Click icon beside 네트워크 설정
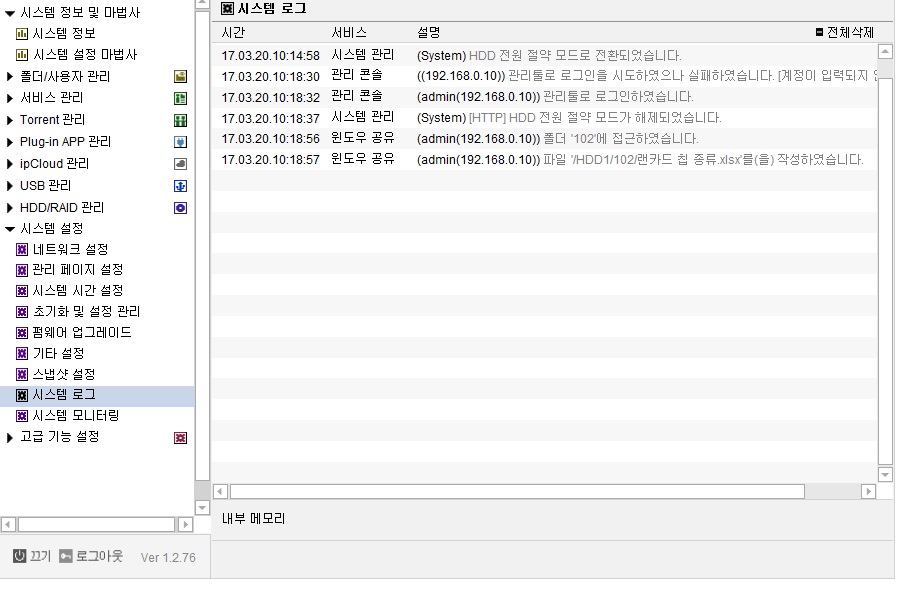907x589 pixels. [x=22, y=249]
